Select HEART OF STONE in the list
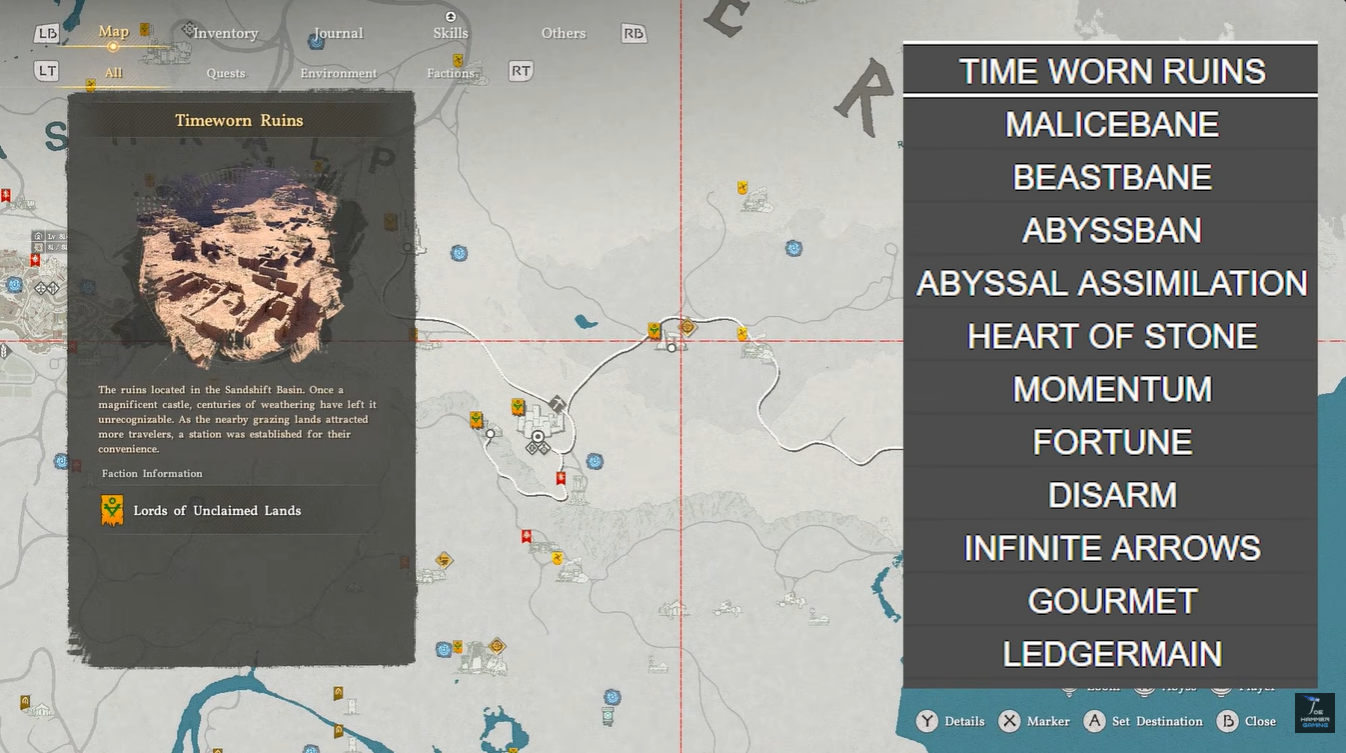This screenshot has height=753, width=1346. coord(1110,336)
